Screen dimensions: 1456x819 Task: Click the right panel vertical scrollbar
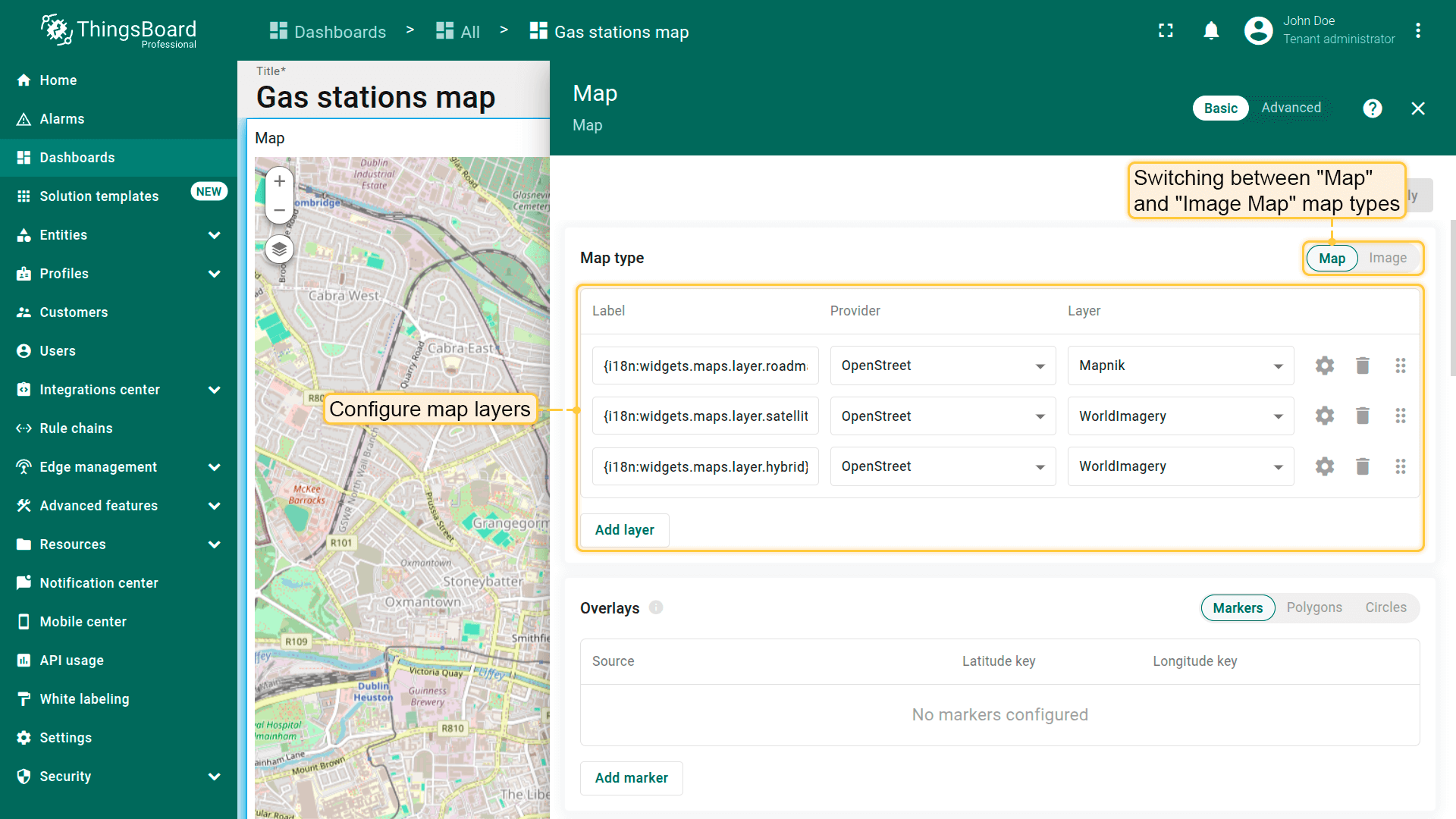pos(1451,297)
